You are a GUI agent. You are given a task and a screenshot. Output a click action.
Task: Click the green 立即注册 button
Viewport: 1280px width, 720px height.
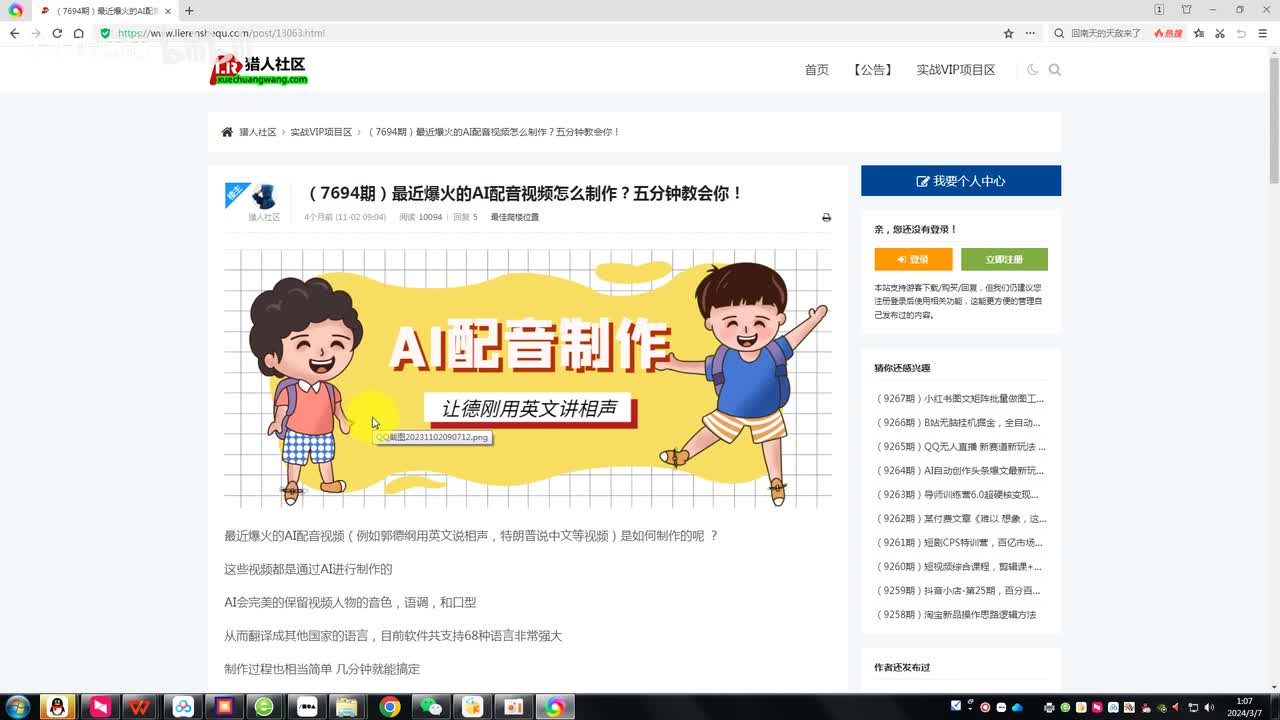click(1004, 259)
